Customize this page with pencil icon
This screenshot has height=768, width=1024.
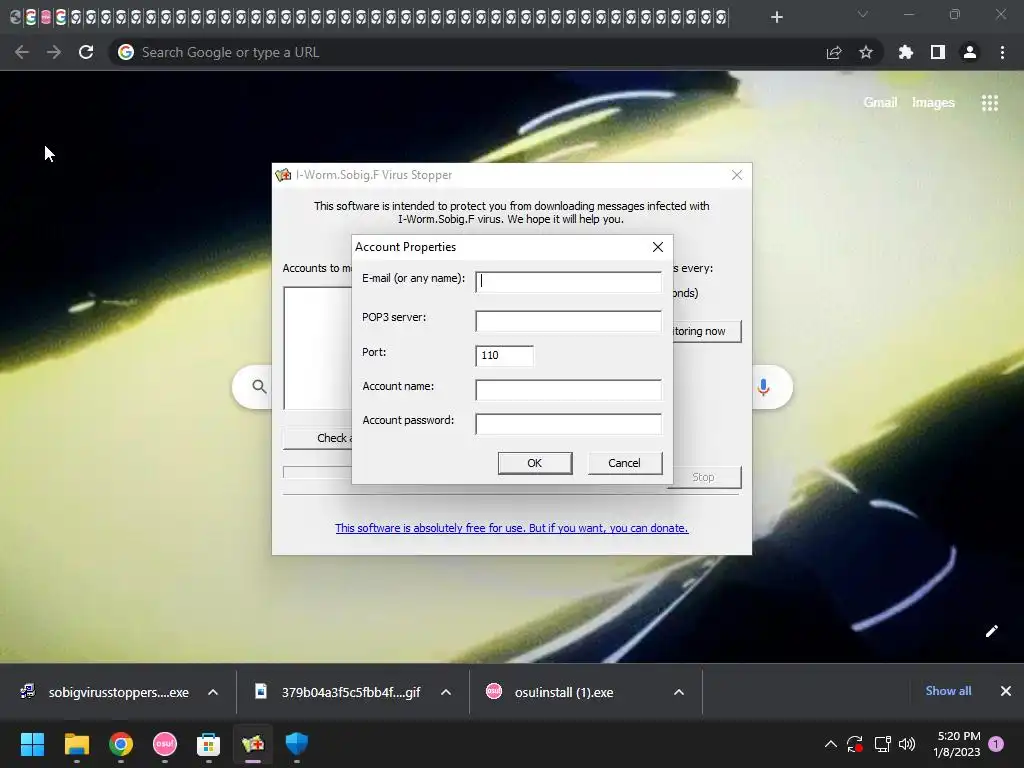click(x=991, y=631)
